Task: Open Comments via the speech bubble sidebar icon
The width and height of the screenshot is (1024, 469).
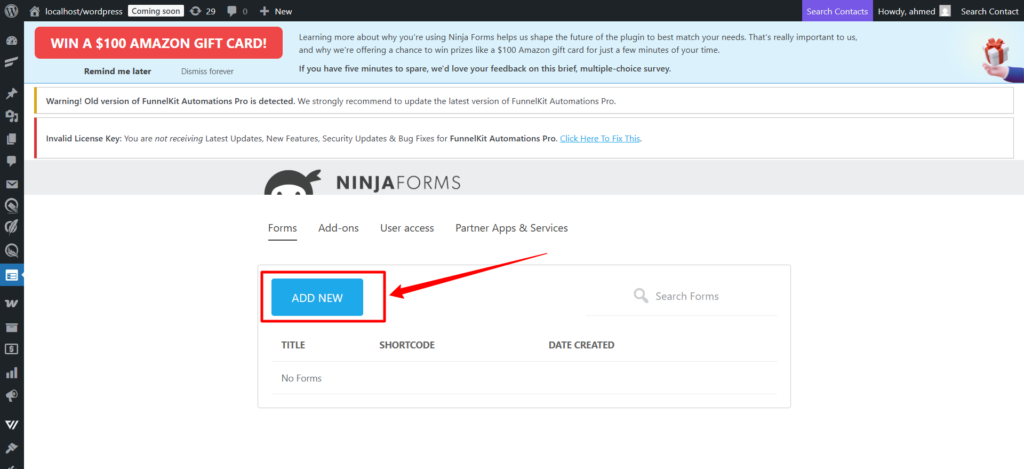Action: tap(12, 161)
